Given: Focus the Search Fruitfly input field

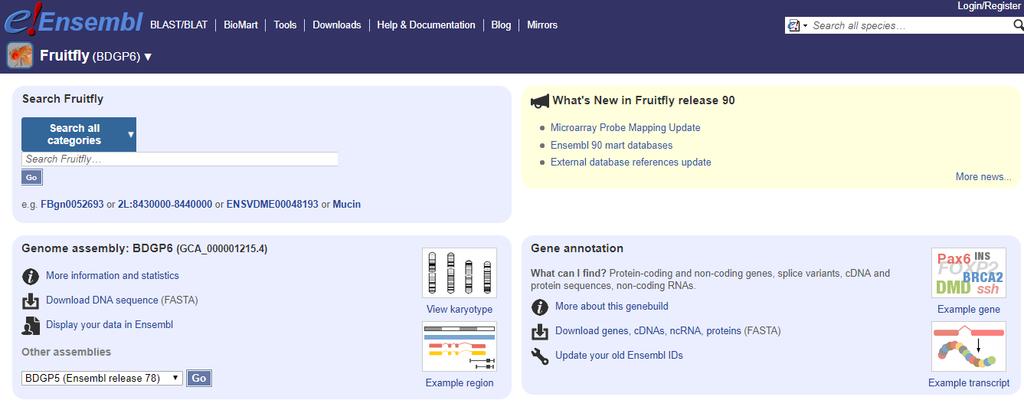Looking at the screenshot, I should (x=180, y=159).
